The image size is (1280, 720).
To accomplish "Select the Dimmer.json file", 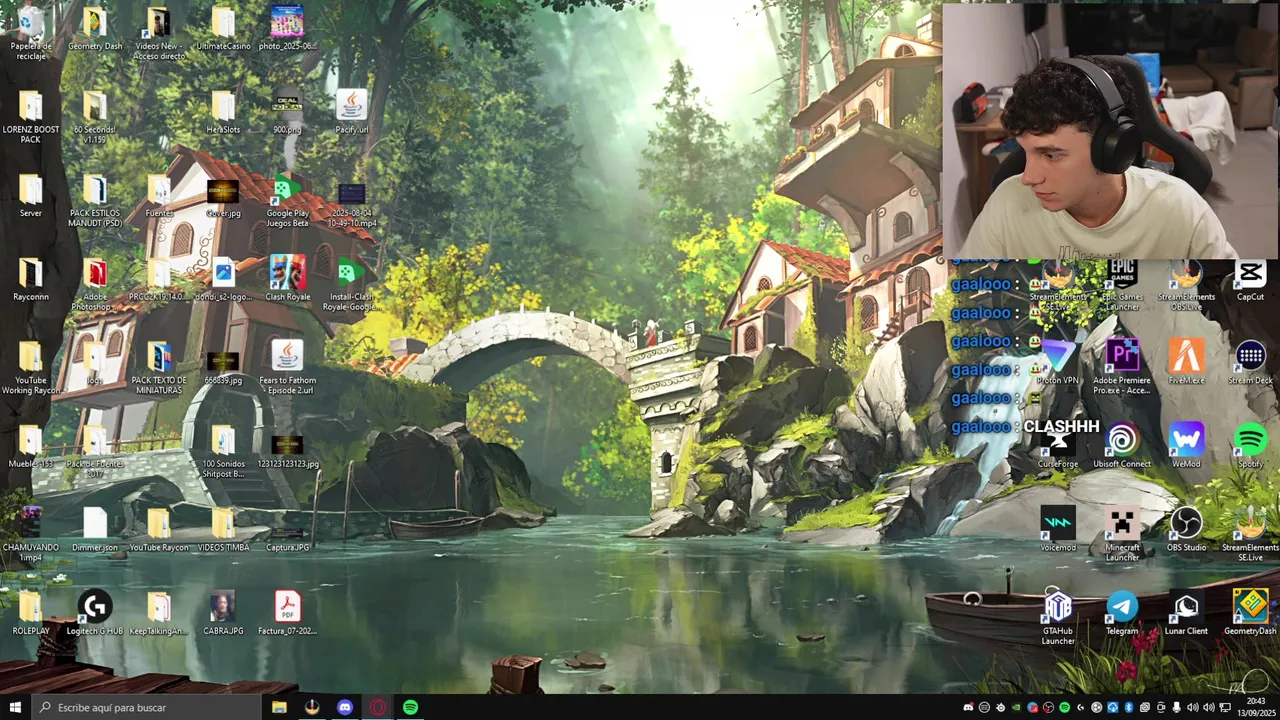I will [95, 530].
